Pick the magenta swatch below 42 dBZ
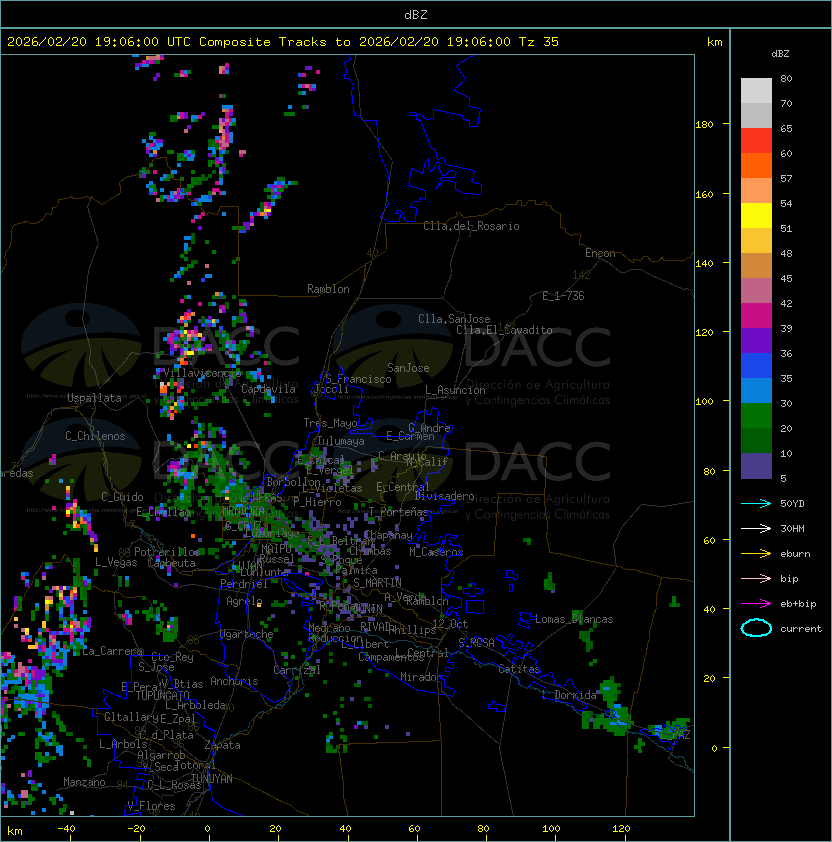Screen dimensions: 832x842 point(756,316)
